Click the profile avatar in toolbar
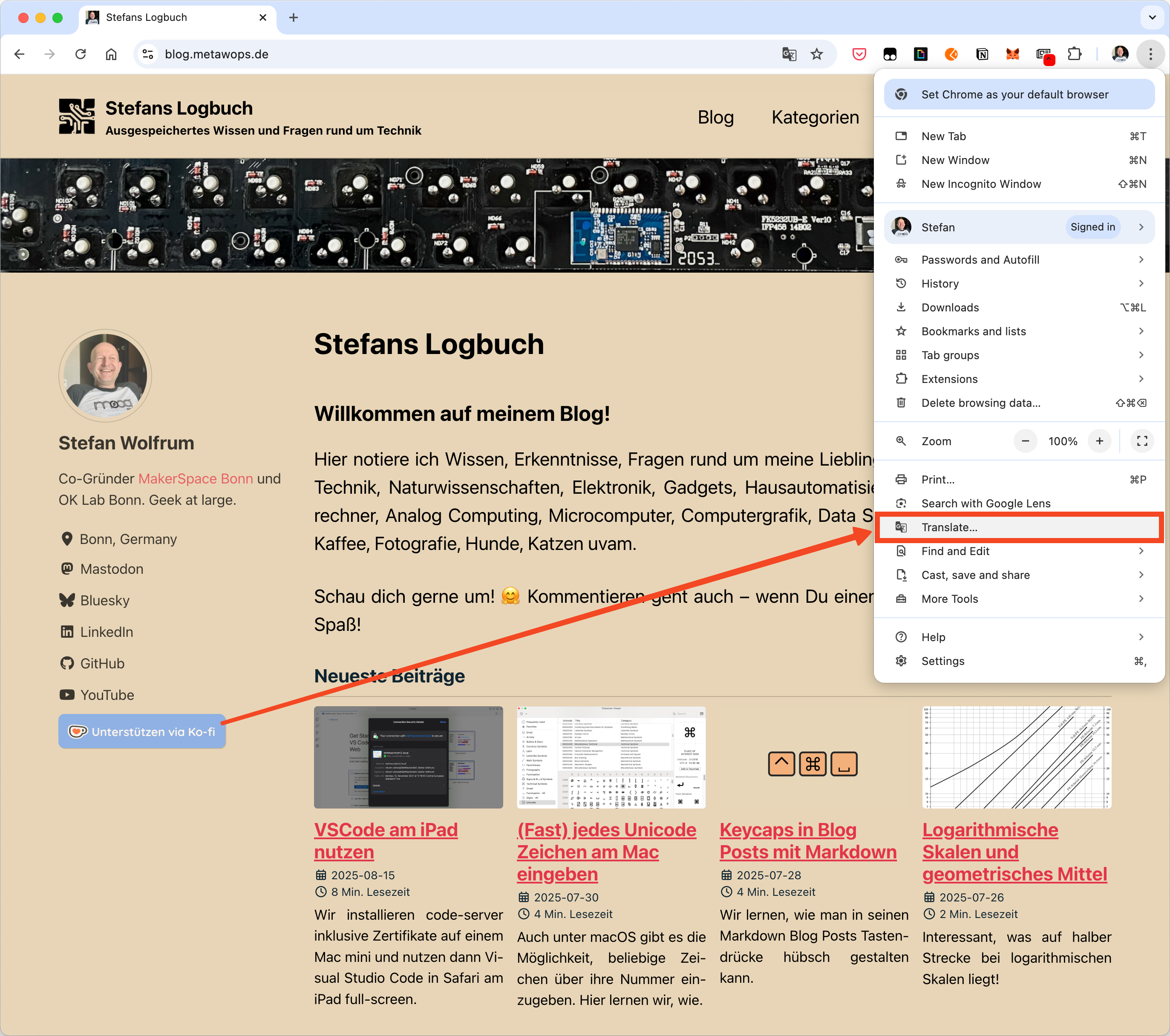The height and width of the screenshot is (1036, 1170). click(1120, 54)
